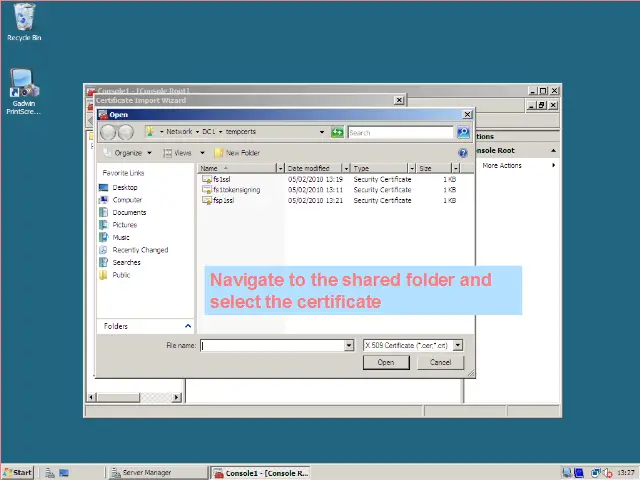Create a New Folder from toolbar
This screenshot has height=480, width=640.
(236, 153)
